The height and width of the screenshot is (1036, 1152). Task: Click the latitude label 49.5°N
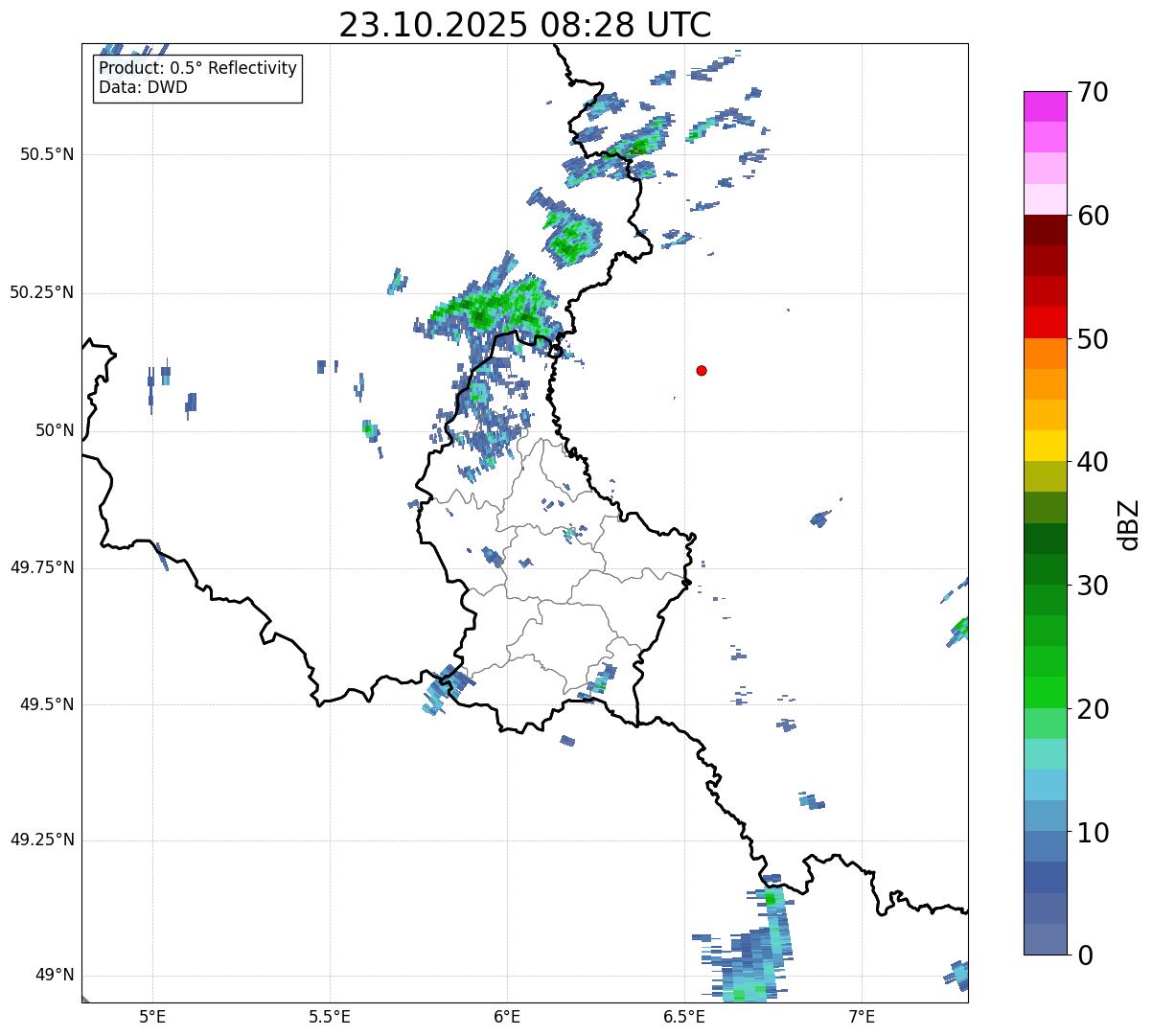pyautogui.click(x=47, y=704)
